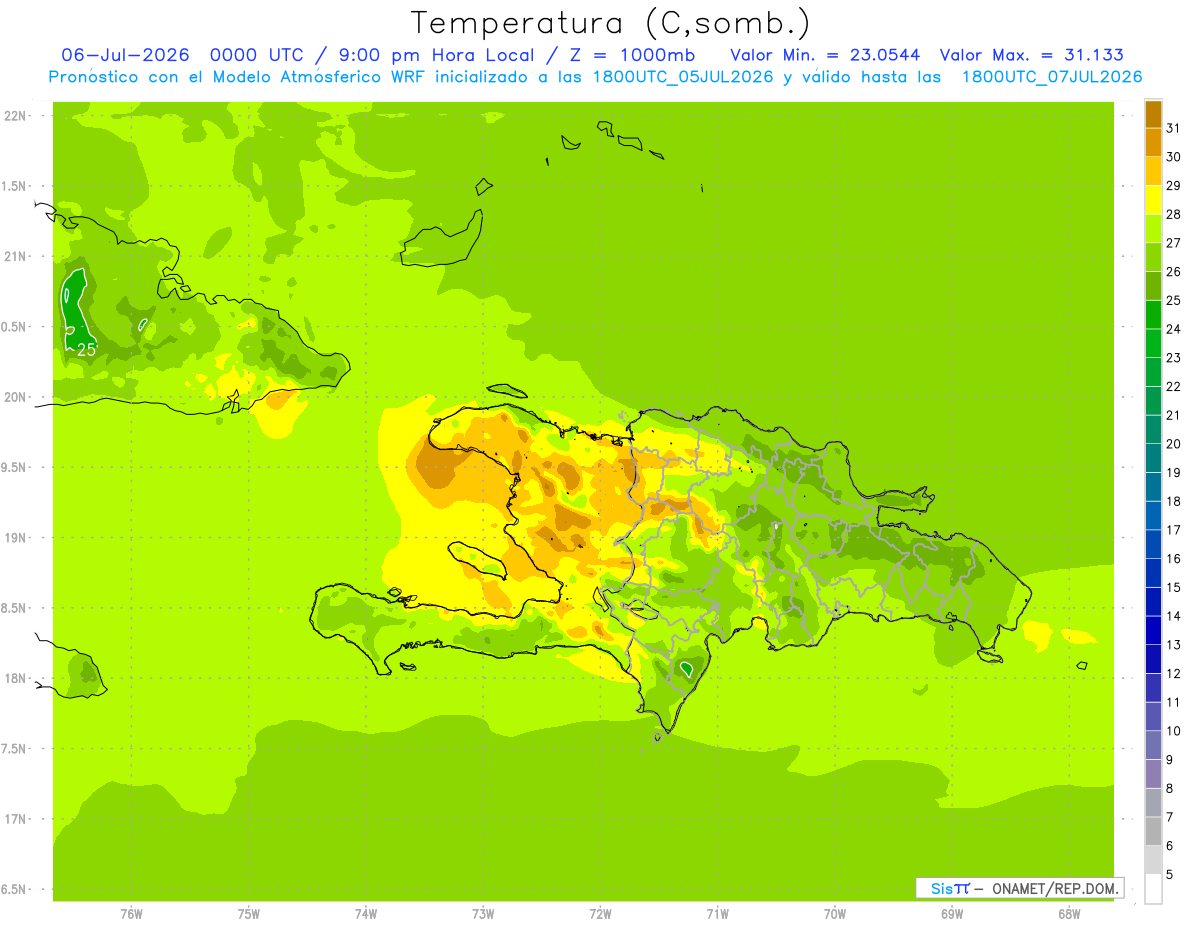
Task: Click the "Valor Min. = 23.0544" value
Action: click(x=825, y=55)
